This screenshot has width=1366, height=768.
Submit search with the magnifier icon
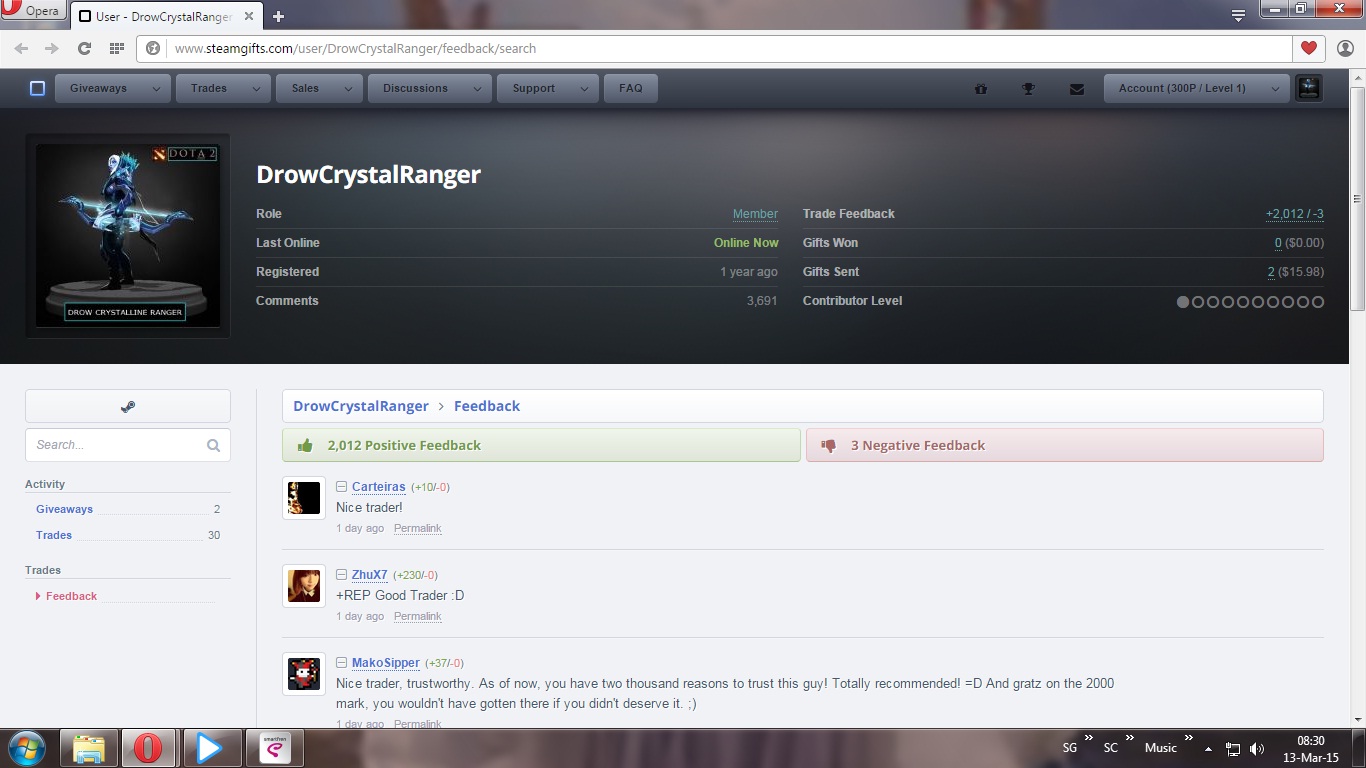click(x=214, y=445)
